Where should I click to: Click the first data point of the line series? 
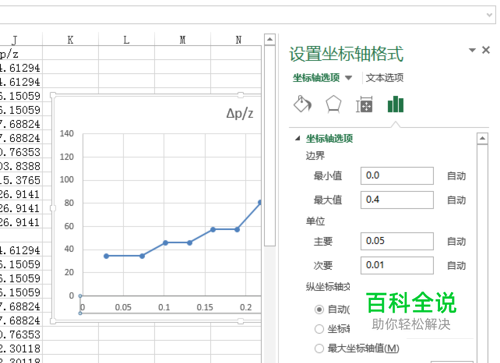click(x=106, y=256)
